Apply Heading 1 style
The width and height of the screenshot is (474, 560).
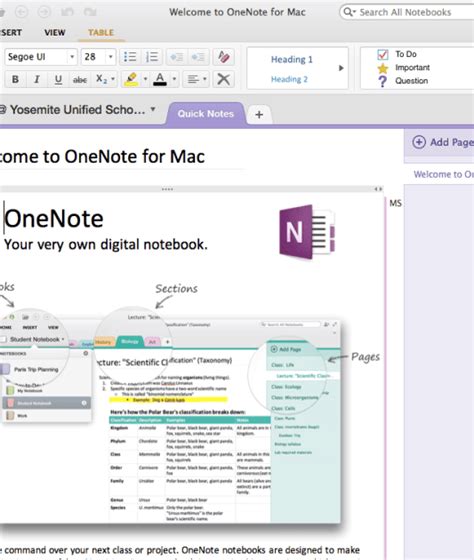291,59
